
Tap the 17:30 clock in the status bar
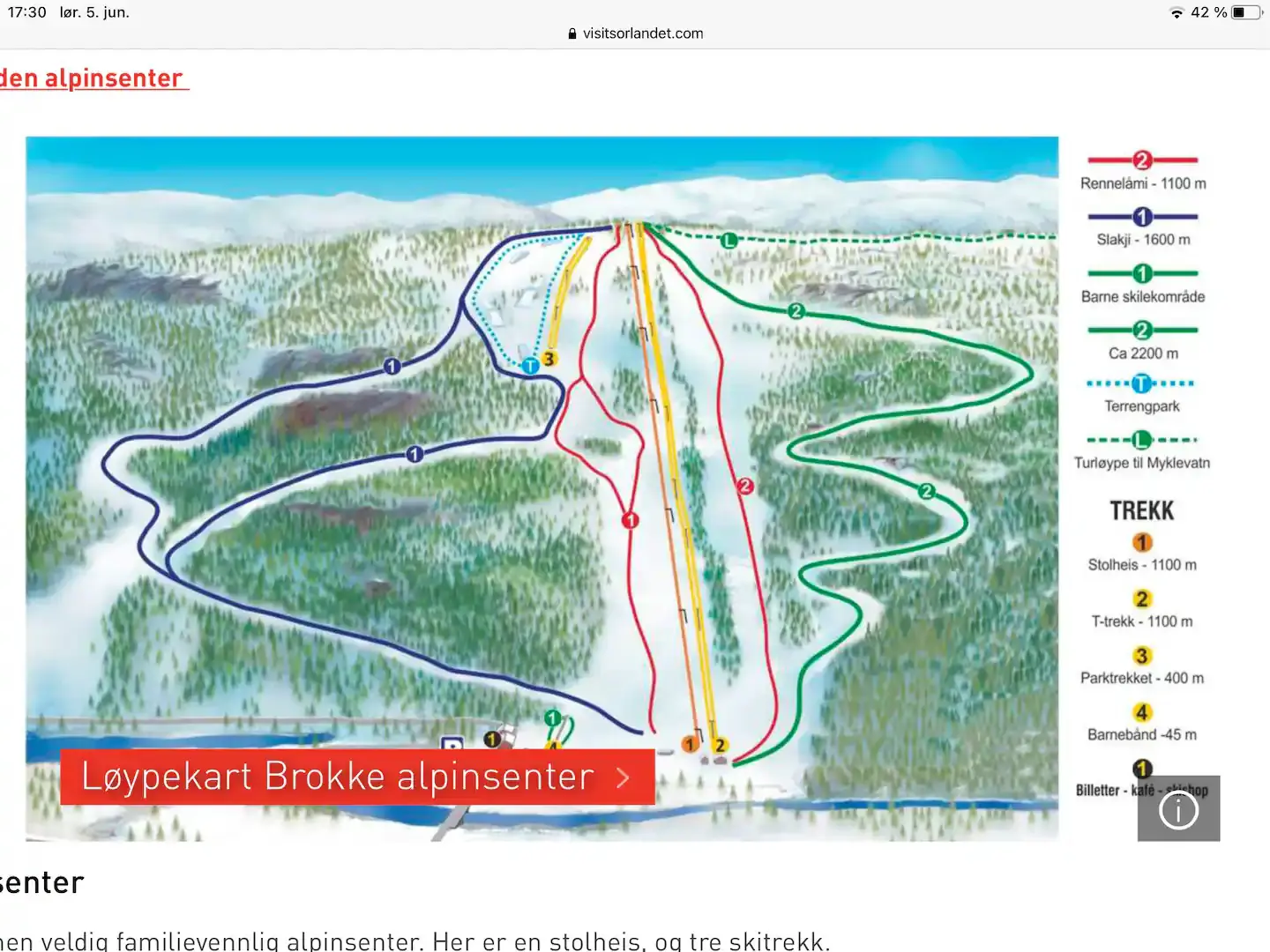tap(26, 12)
